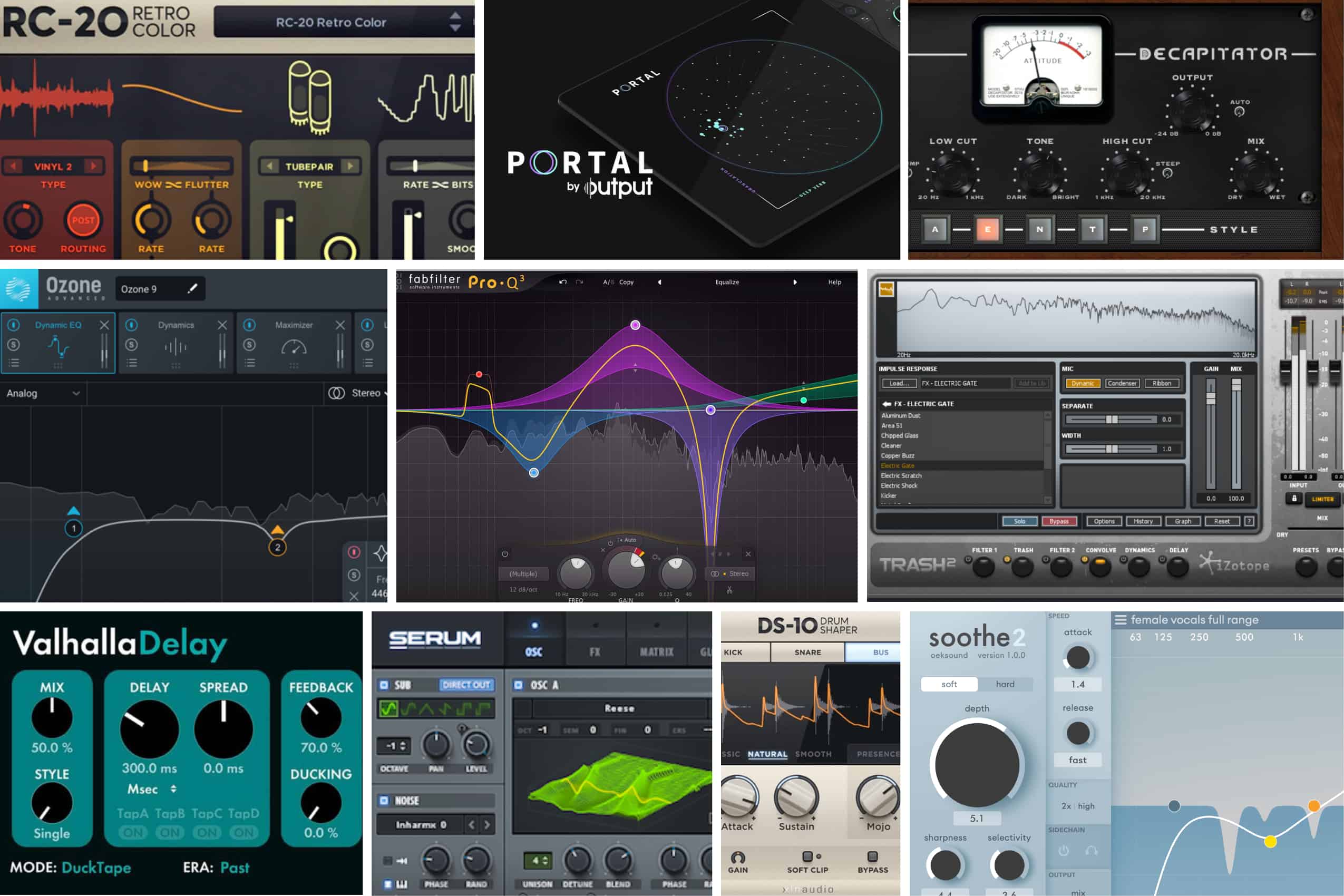Switch soothe2 to hard mode
Screen dimensions: 1344x896
click(1006, 684)
